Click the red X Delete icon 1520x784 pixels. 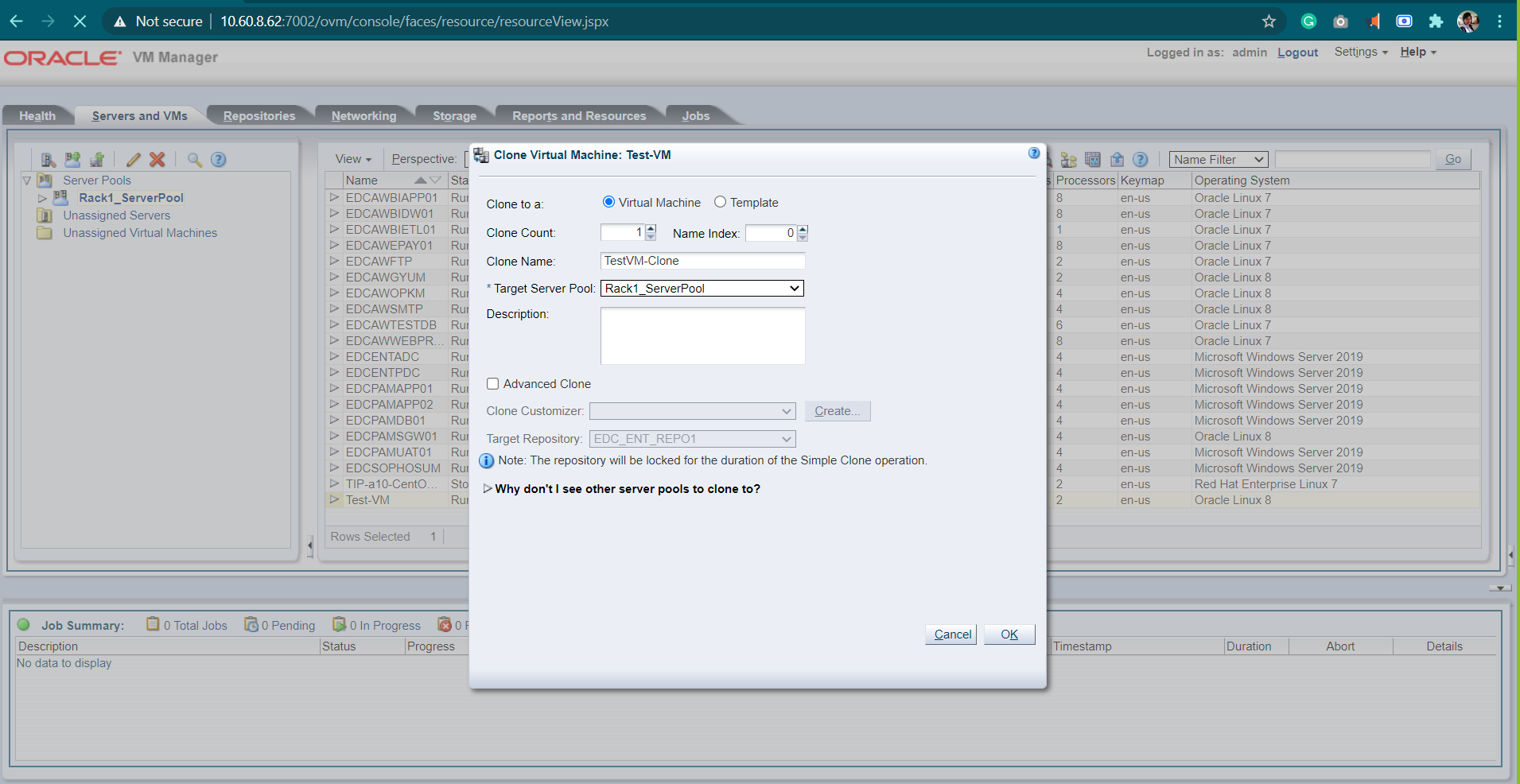[157, 160]
